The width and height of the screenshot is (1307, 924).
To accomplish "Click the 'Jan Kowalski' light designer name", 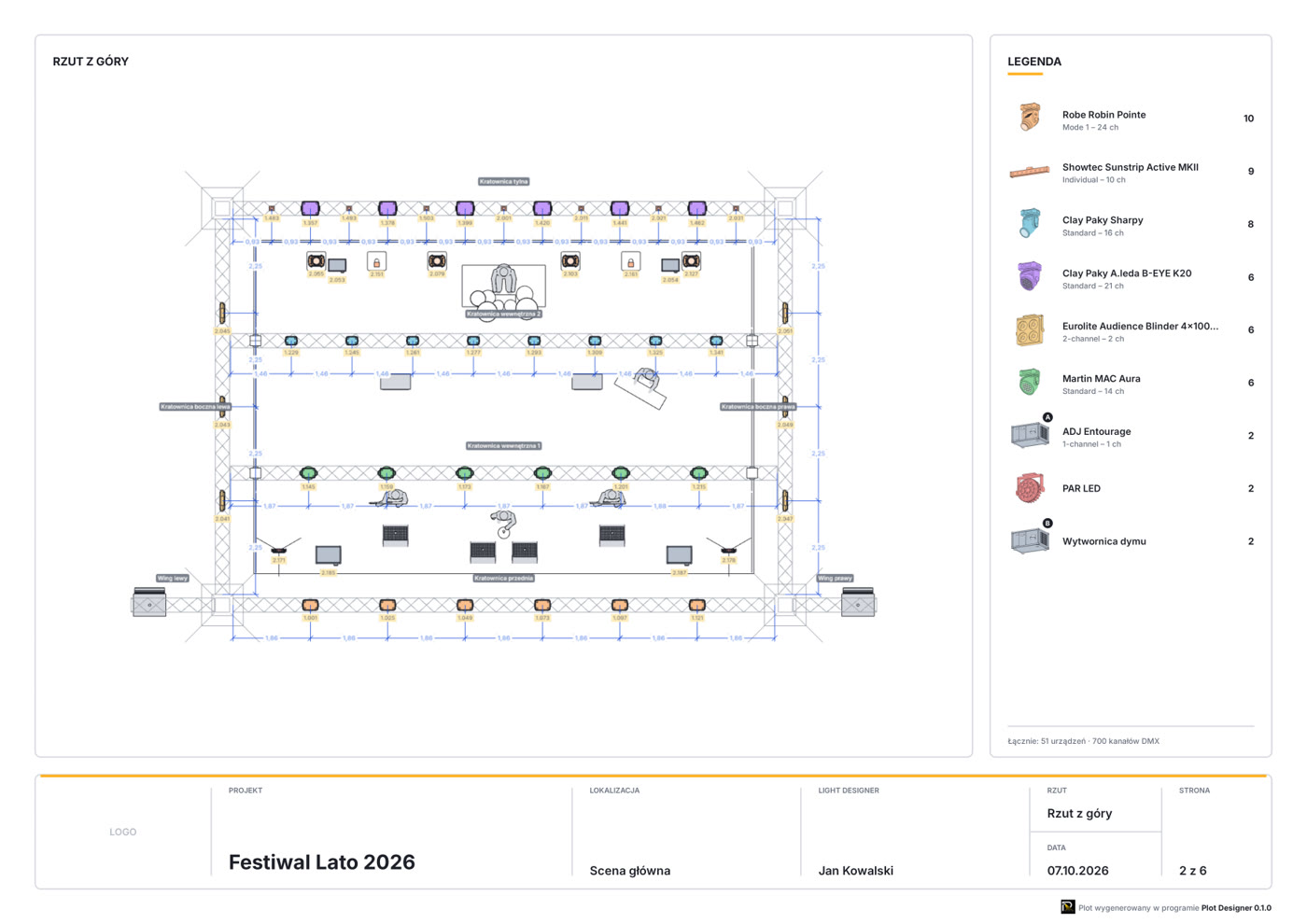I will click(x=856, y=871).
